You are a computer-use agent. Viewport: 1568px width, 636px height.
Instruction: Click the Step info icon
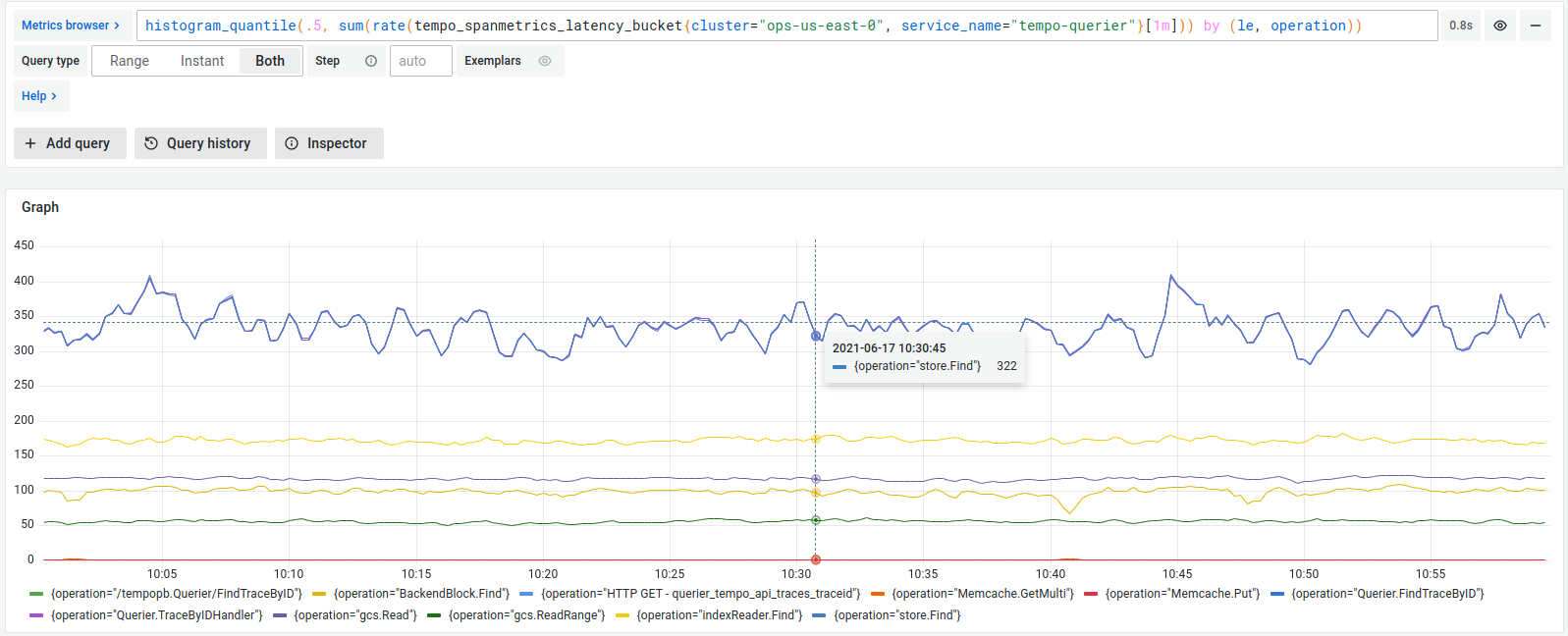(371, 61)
